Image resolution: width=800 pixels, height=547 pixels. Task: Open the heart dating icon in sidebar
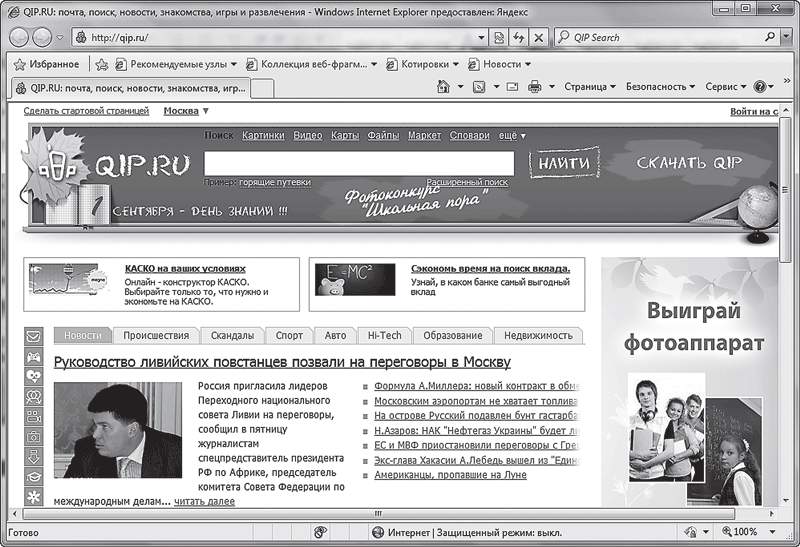point(33,376)
